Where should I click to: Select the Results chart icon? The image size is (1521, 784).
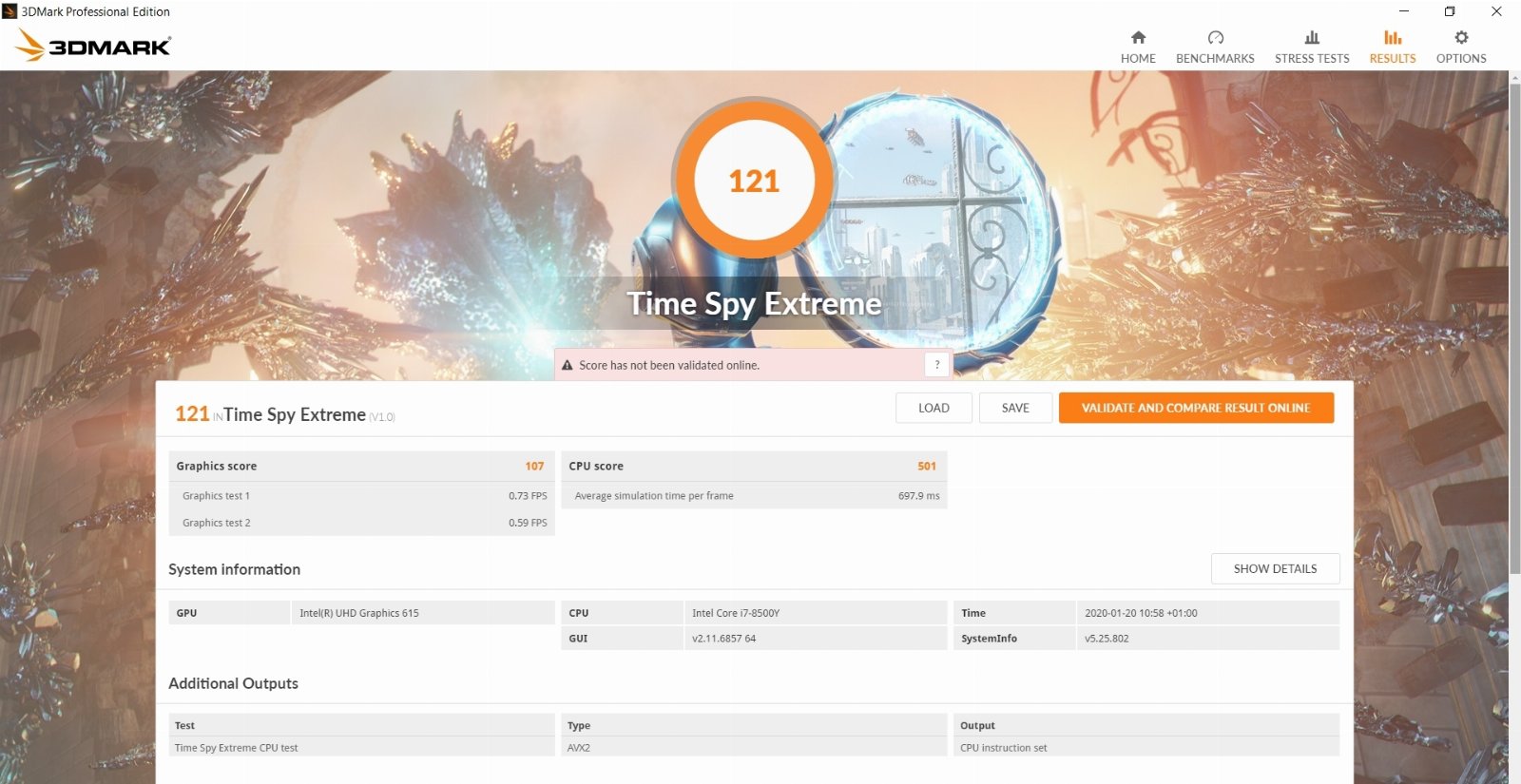pos(1393,37)
